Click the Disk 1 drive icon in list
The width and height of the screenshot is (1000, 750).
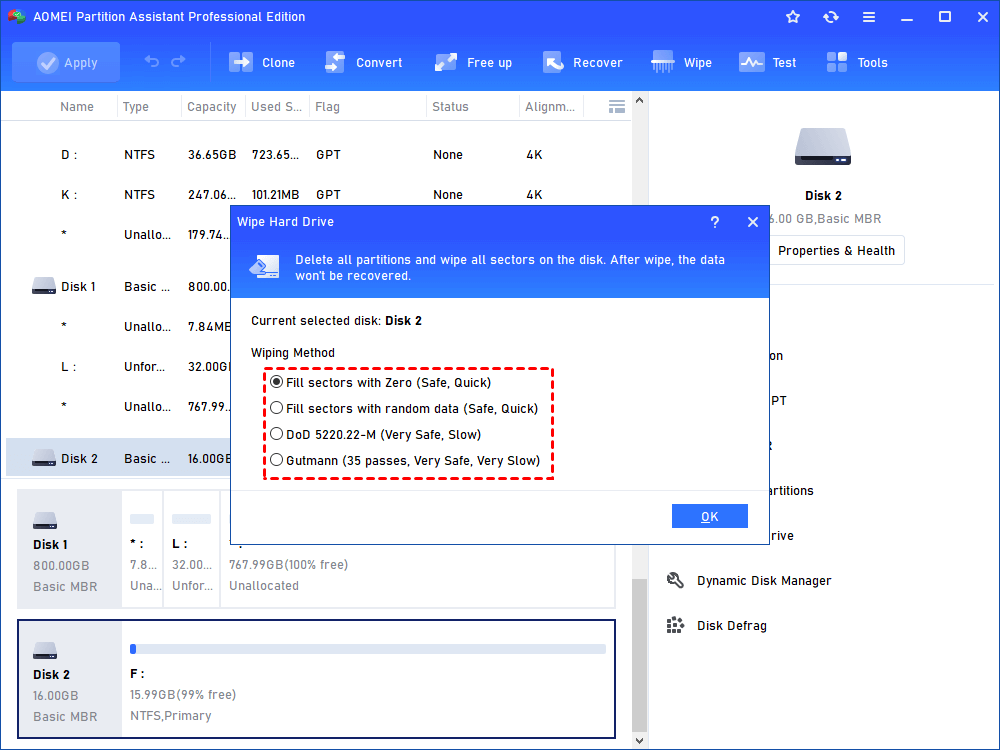pyautogui.click(x=43, y=286)
